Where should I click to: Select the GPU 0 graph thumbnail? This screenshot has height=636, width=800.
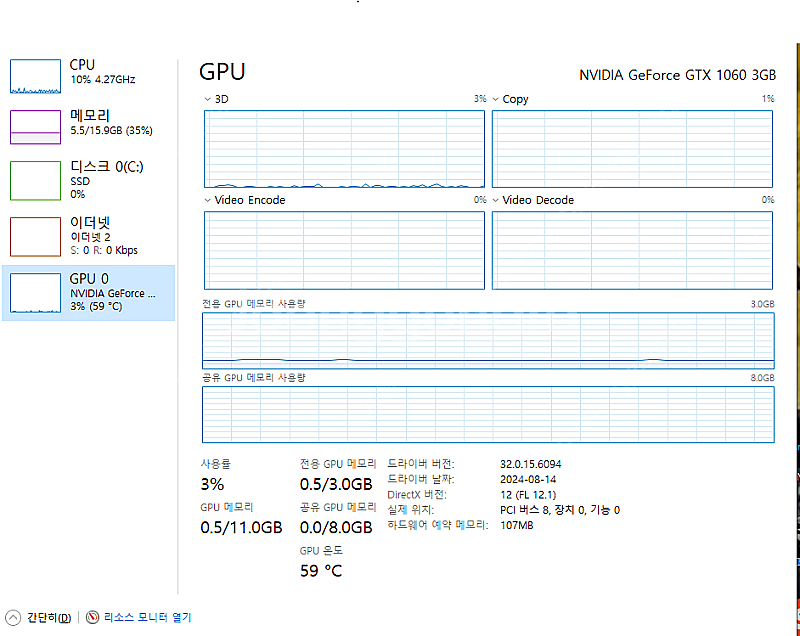click(36, 293)
